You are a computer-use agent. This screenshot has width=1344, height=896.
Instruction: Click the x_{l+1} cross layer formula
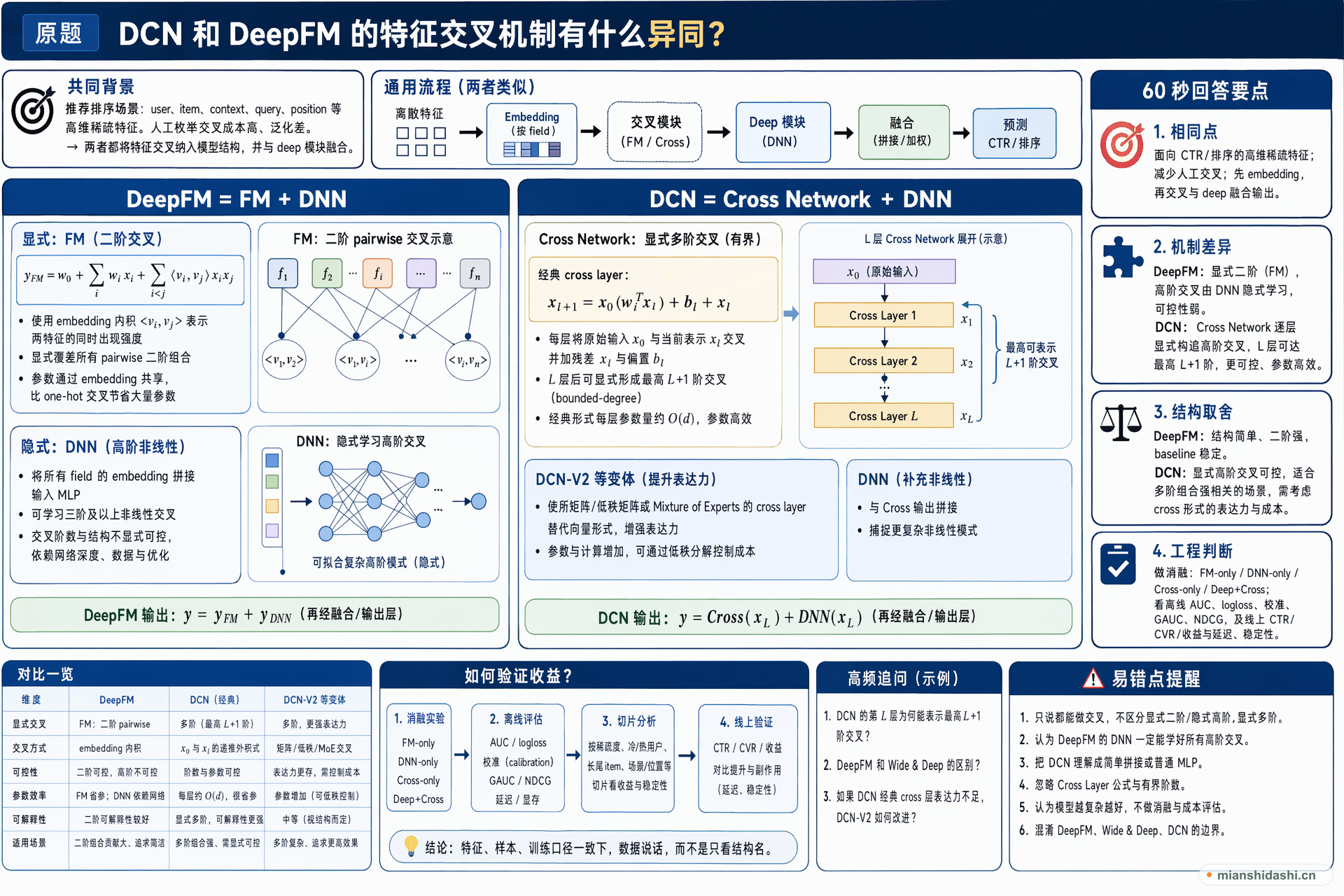point(639,302)
